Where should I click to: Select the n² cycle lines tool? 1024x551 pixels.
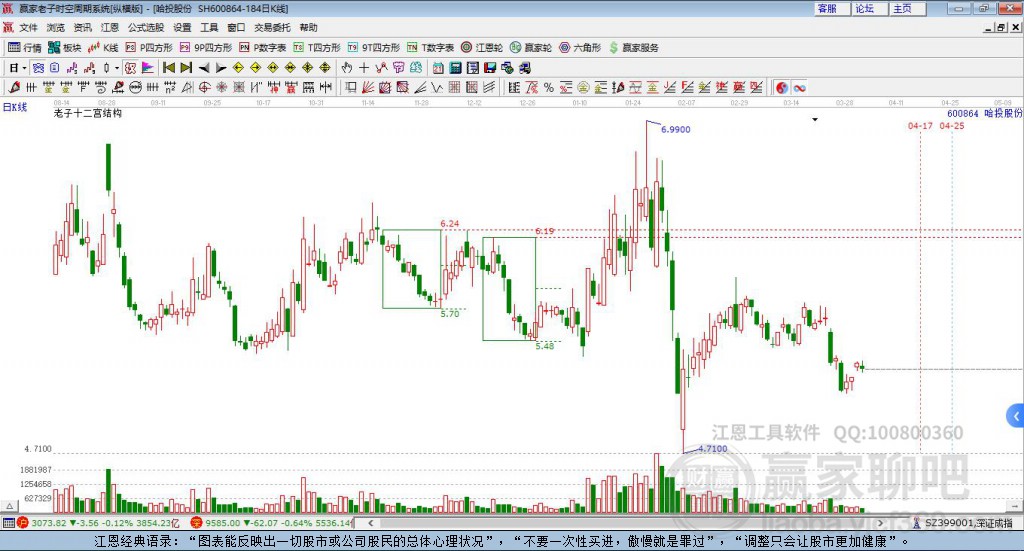[x=170, y=87]
